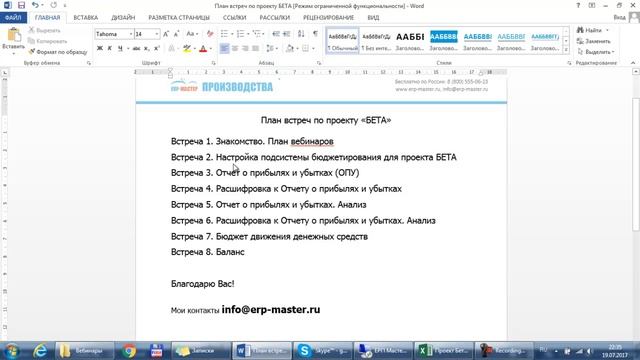Viewport: 640px width, 360px height.
Task: Open the Windows Start button
Action: tap(11, 351)
